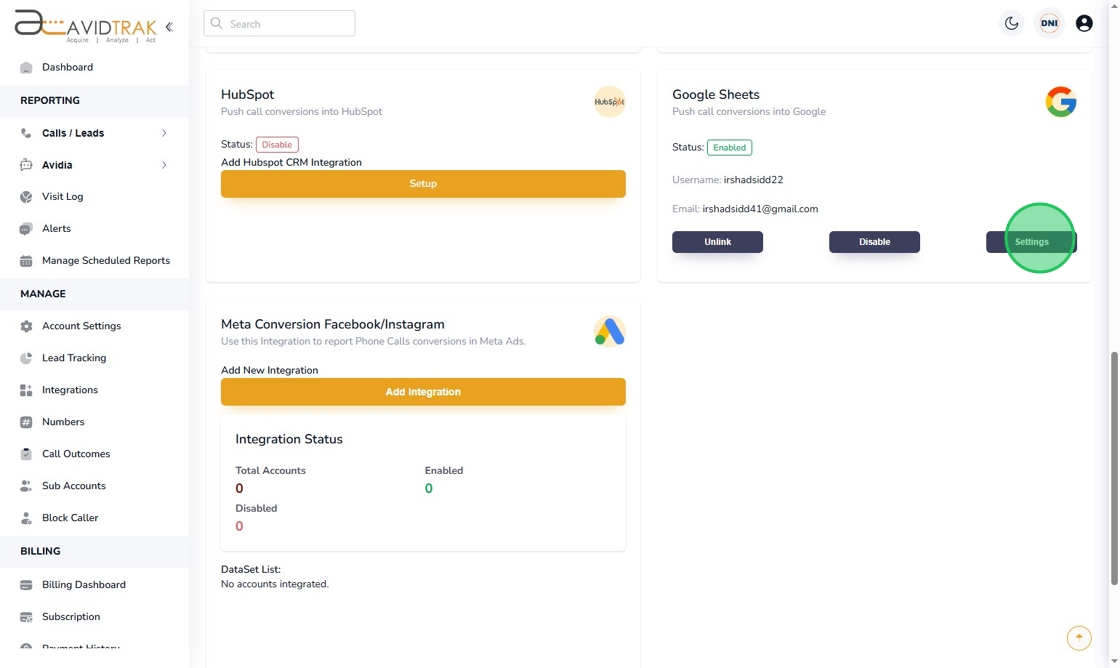Open Manage Scheduled Reports
The height and width of the screenshot is (668, 1120).
coord(105,261)
